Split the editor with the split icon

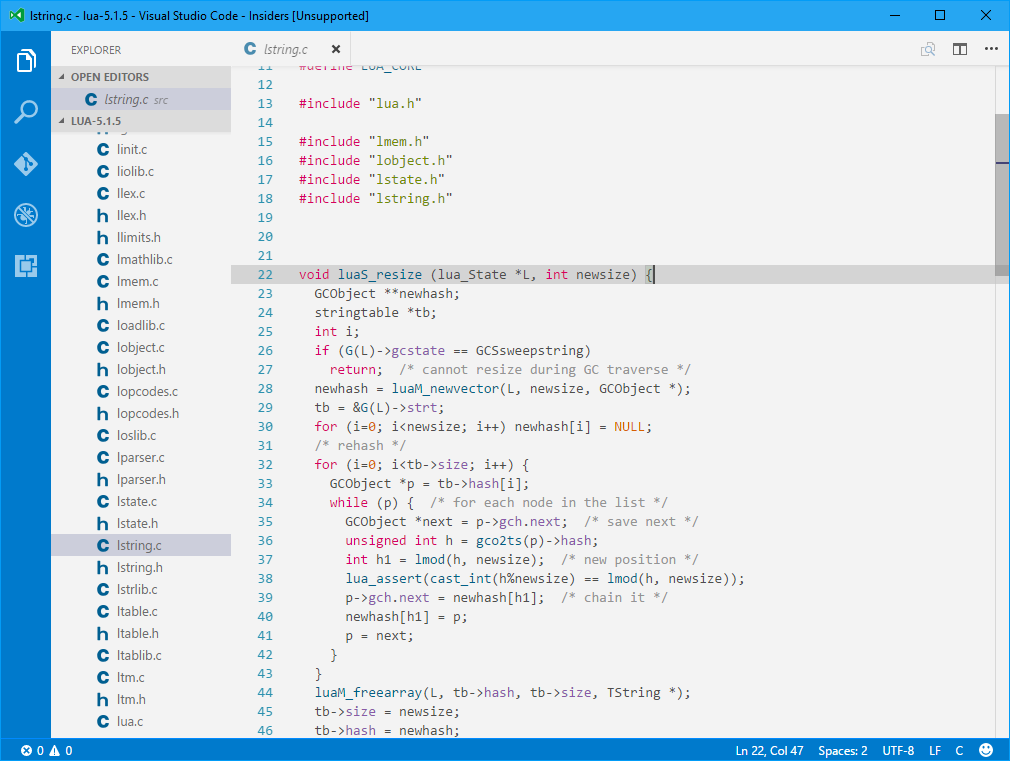pyautogui.click(x=960, y=49)
